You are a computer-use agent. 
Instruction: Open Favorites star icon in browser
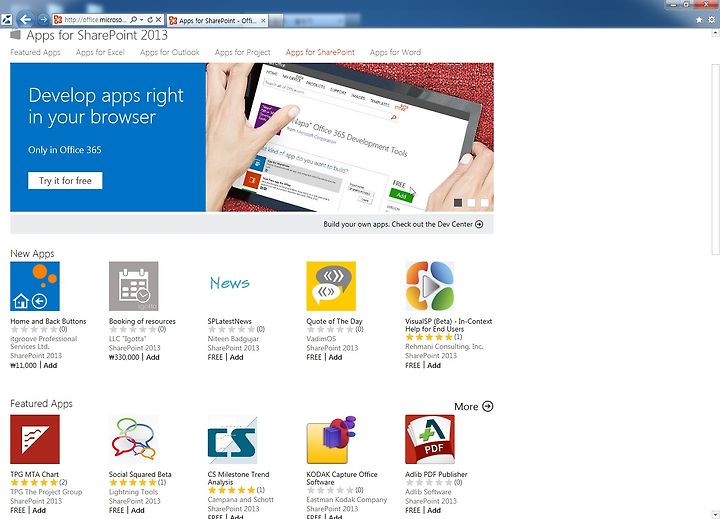[x=699, y=20]
